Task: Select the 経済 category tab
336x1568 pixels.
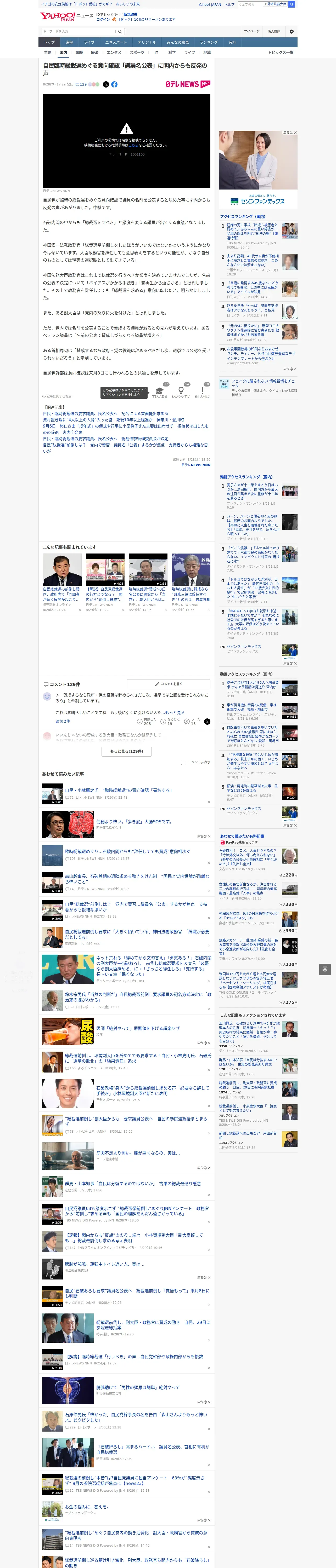Action: point(94,52)
